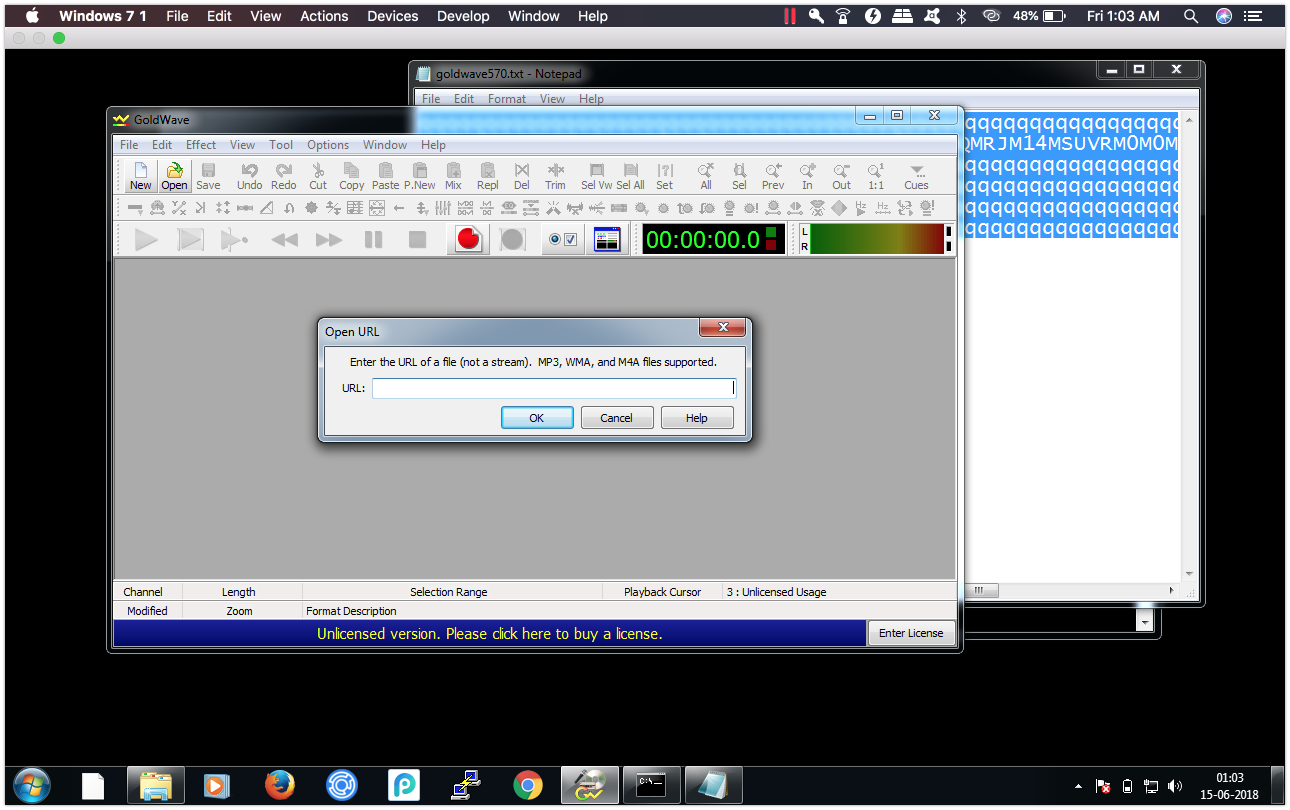1290x810 pixels.
Task: Click the Pause playback button
Action: tap(373, 240)
